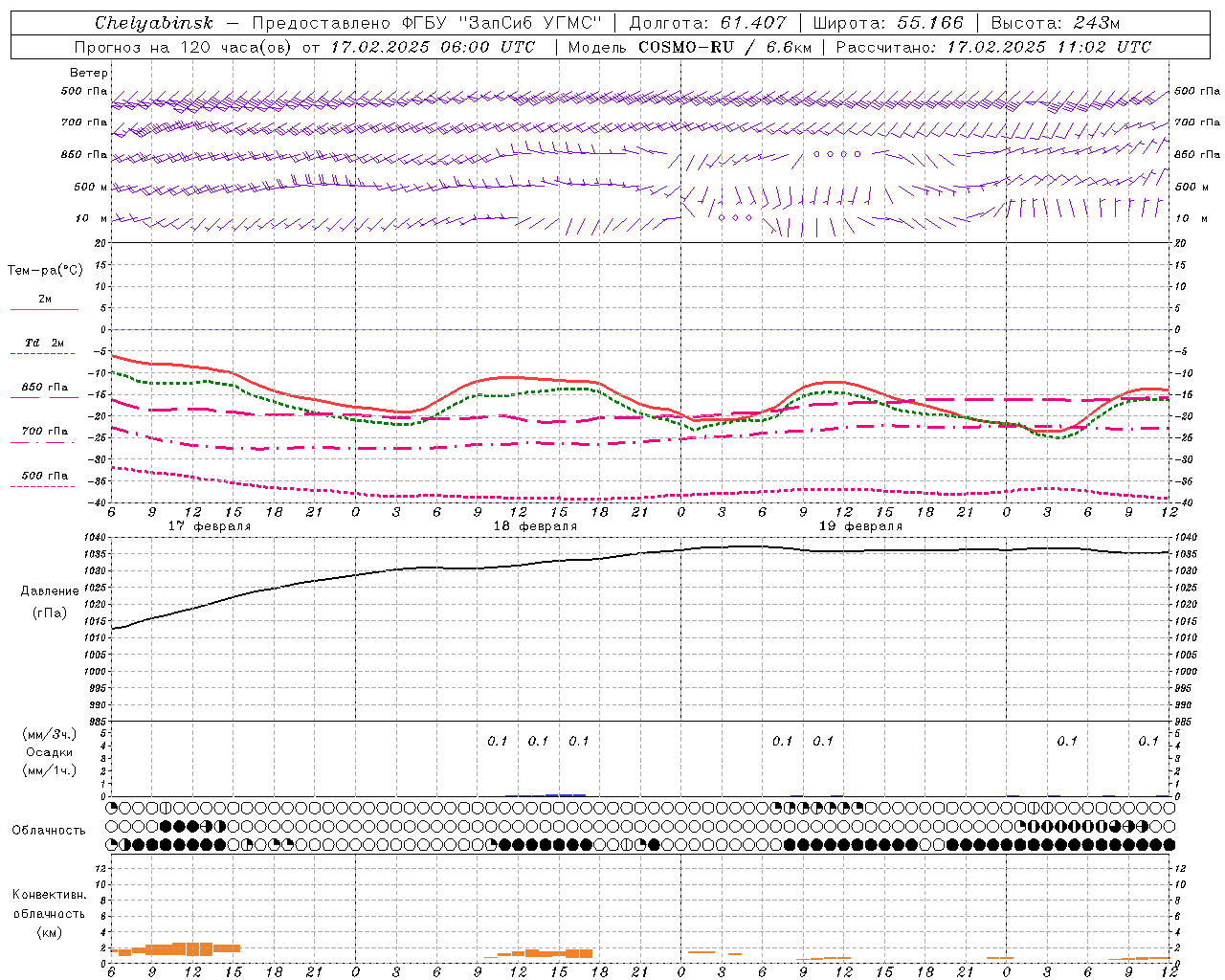Click the elevation text 243м

pyautogui.click(x=1097, y=23)
